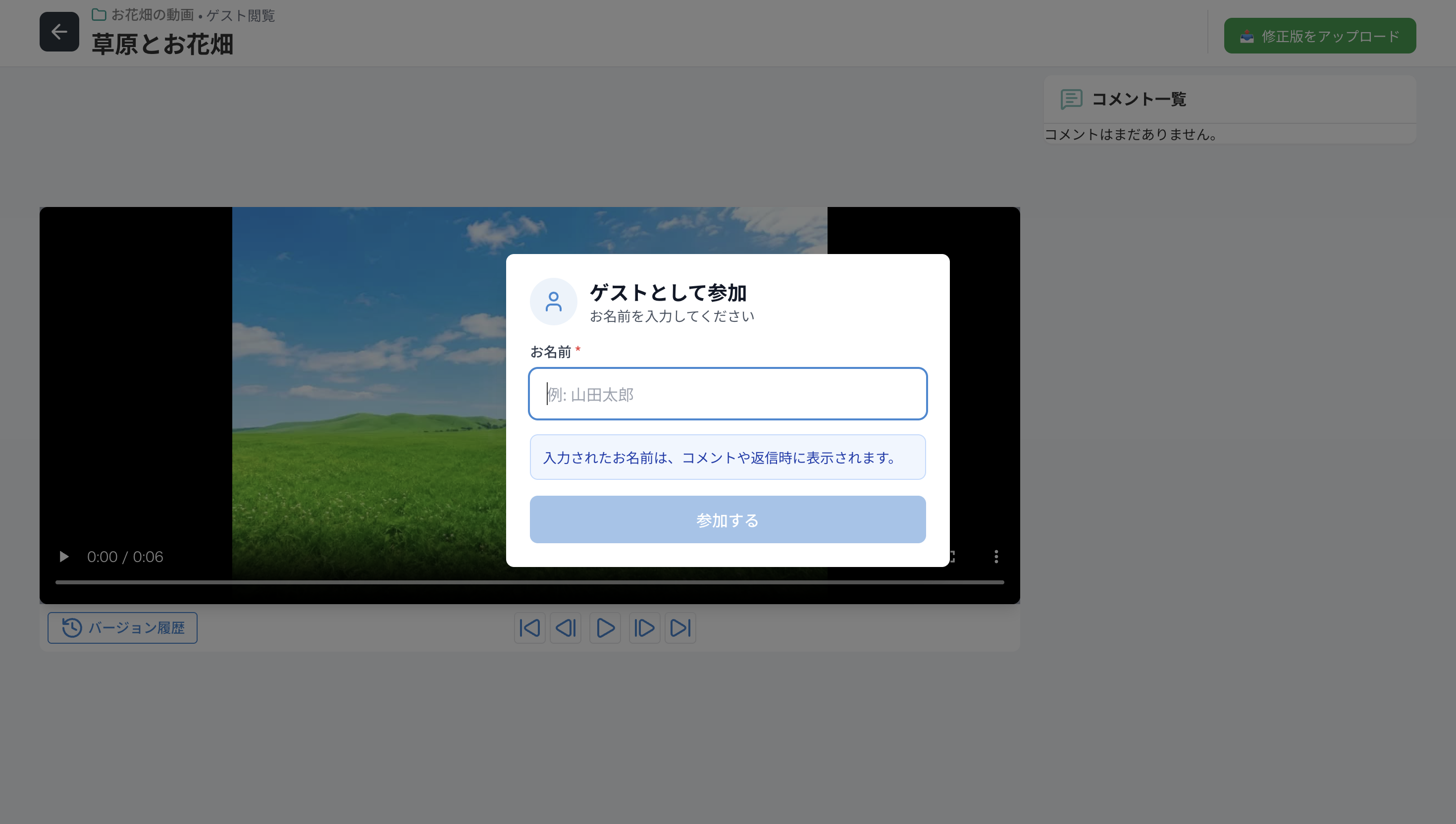
Task: Open the video more options menu
Action: (x=996, y=556)
